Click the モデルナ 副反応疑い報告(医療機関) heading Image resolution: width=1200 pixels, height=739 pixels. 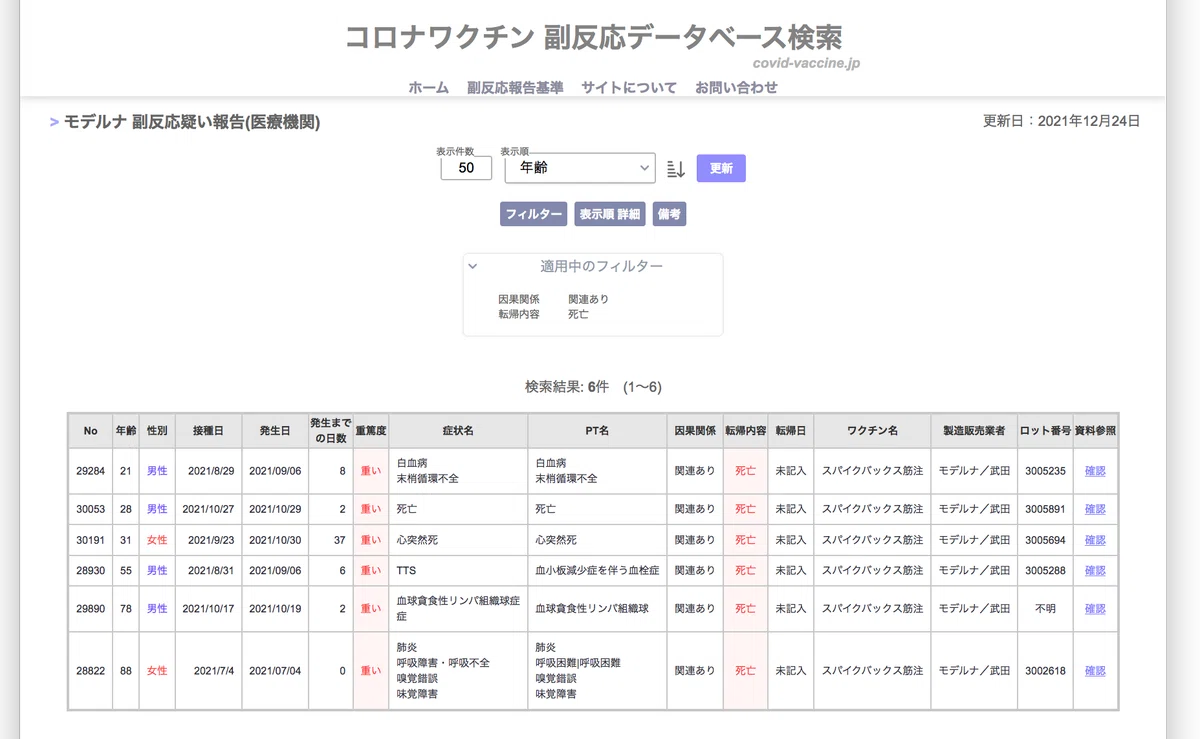tap(192, 122)
